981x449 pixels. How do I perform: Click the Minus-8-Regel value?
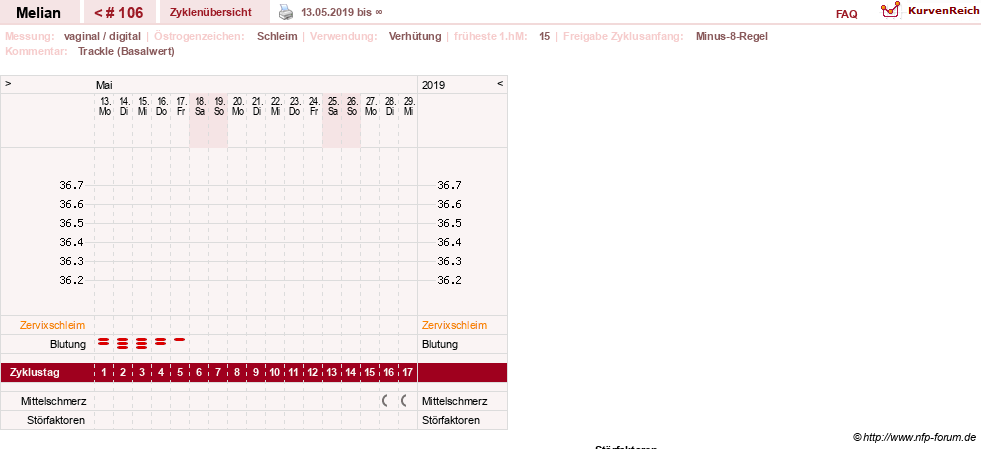pyautogui.click(x=731, y=36)
